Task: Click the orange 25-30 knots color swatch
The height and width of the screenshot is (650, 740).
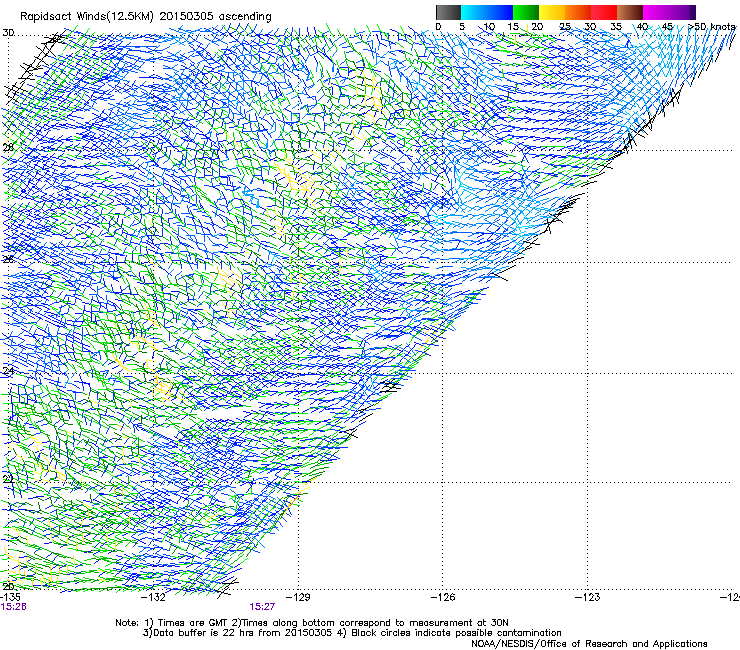Action: point(578,12)
